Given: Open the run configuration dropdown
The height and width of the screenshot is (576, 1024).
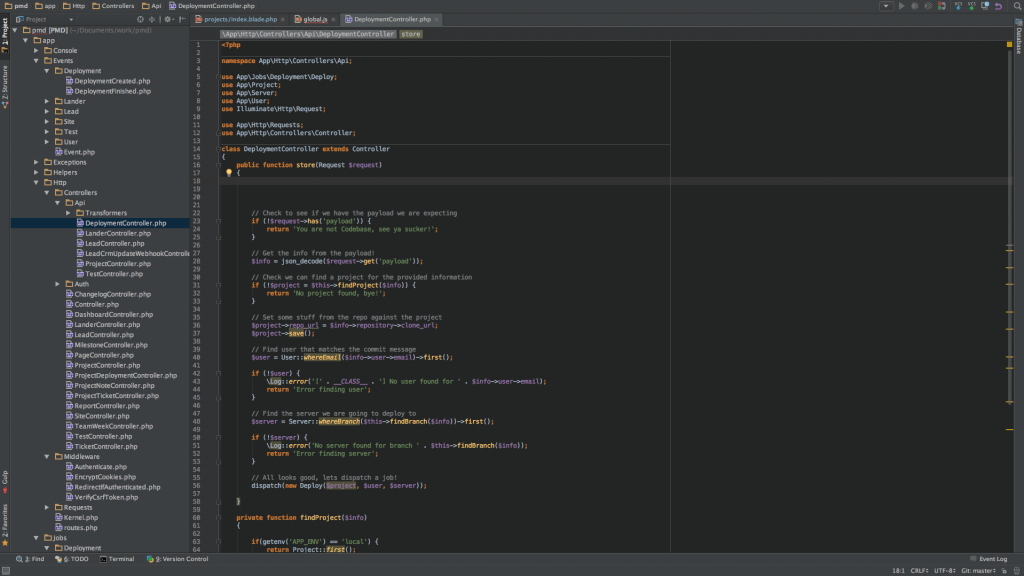Looking at the screenshot, I should (x=886, y=6).
